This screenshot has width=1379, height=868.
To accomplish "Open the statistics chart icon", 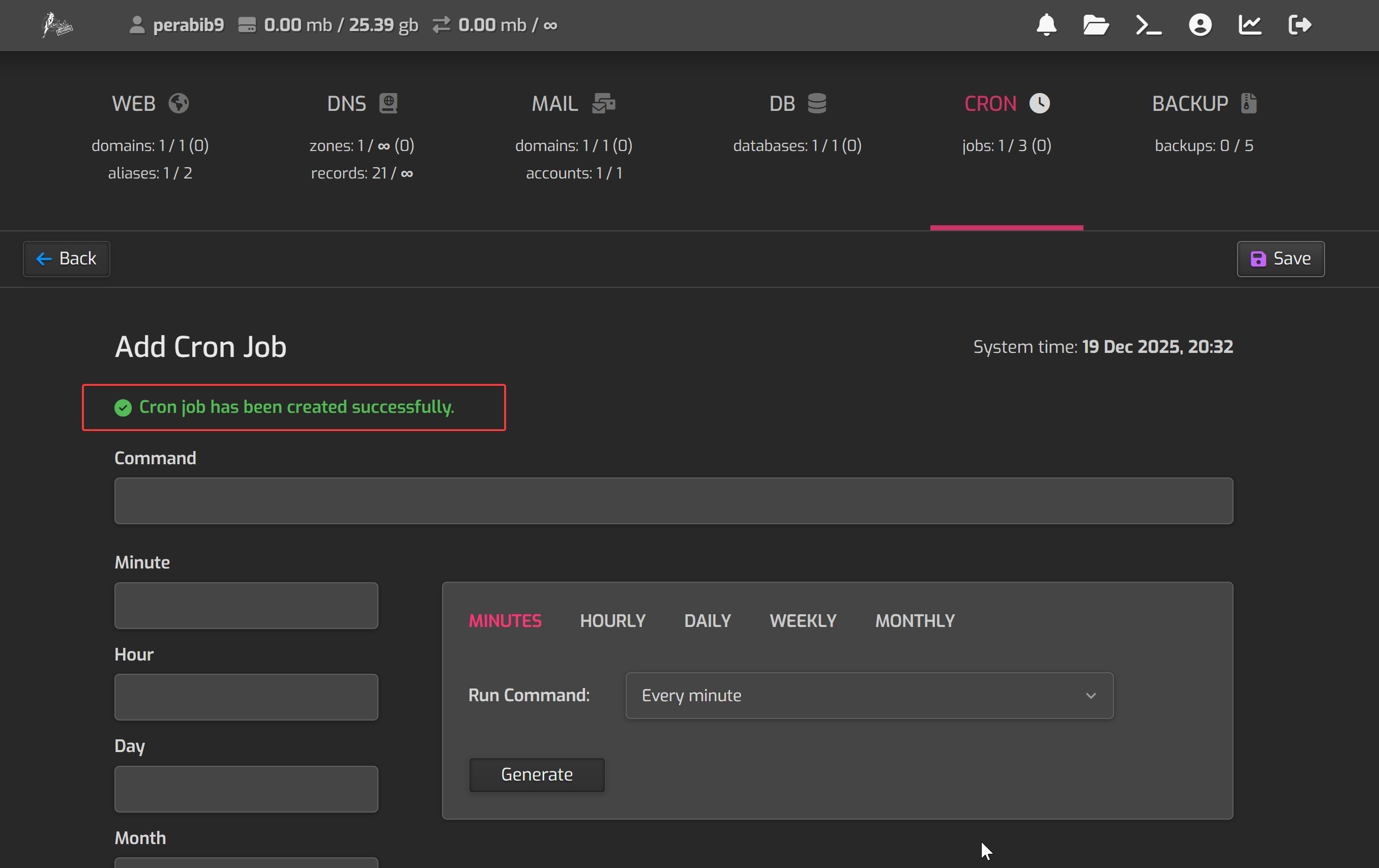I will pos(1250,24).
